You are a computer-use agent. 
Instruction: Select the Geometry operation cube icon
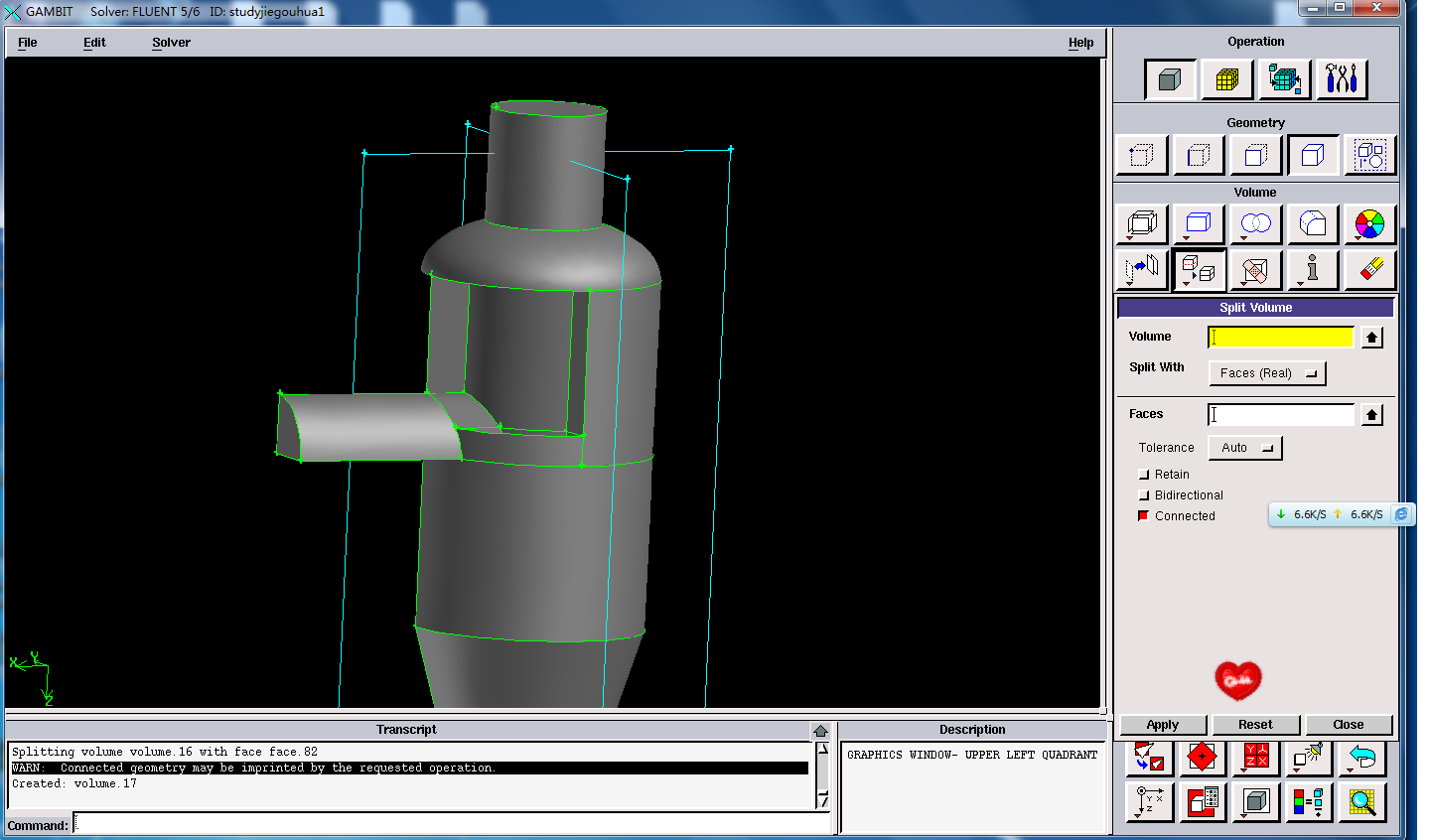(1170, 79)
